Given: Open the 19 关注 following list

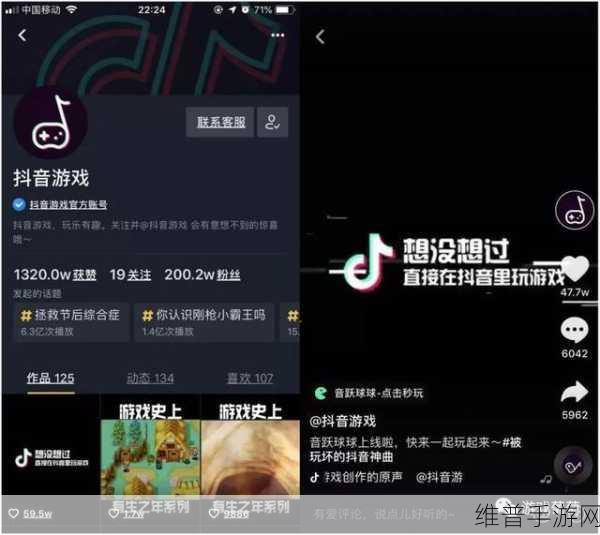Looking at the screenshot, I should (130, 274).
